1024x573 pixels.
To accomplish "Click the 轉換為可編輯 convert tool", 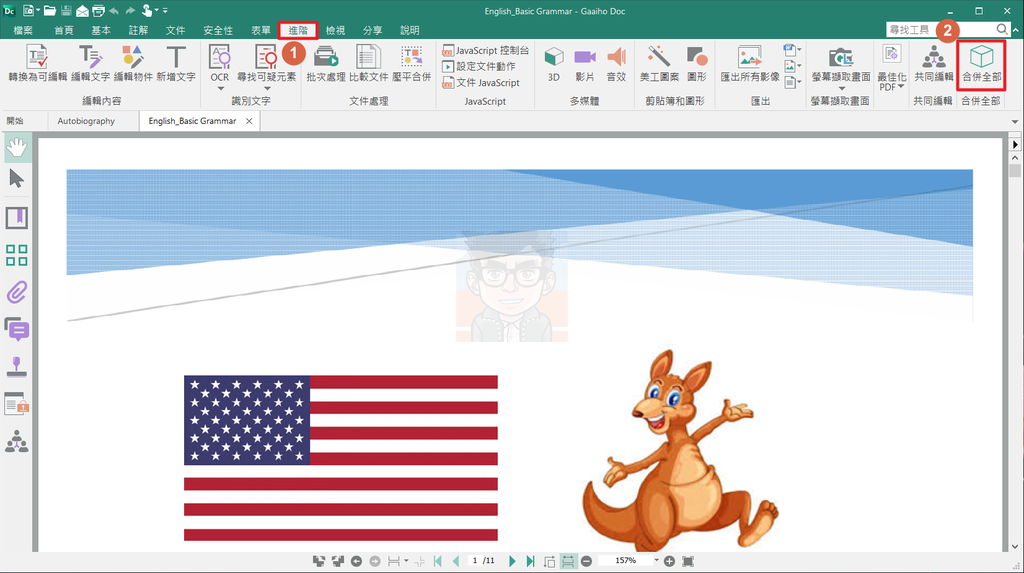I will (37, 63).
